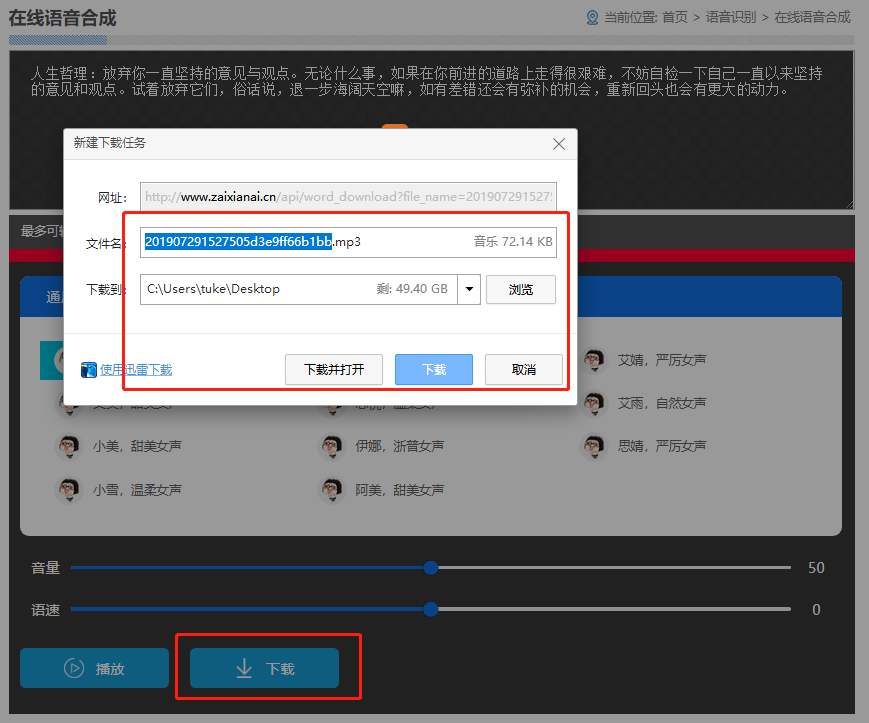Click the avatar icon next to 小美，甜美女声

(x=69, y=446)
